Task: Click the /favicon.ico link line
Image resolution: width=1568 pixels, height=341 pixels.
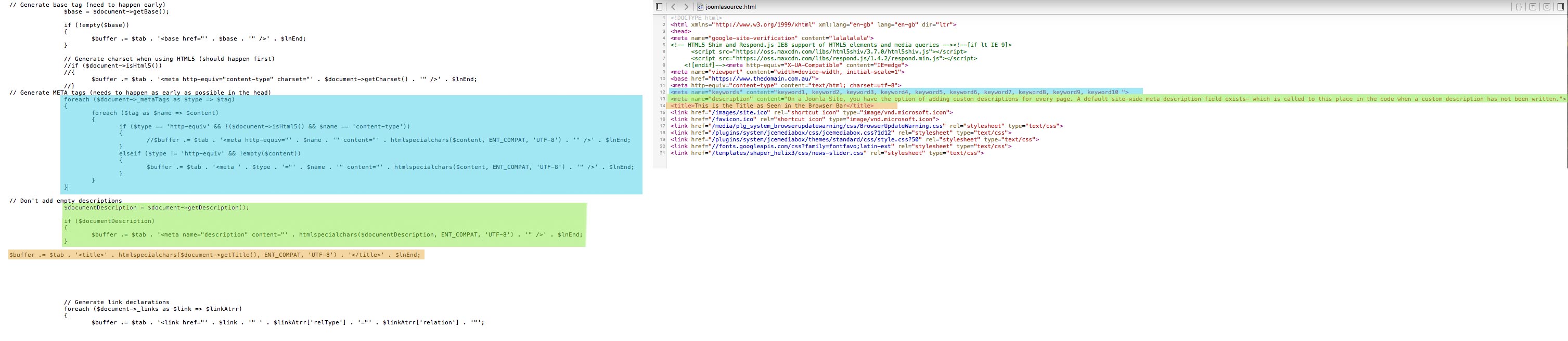Action: click(x=805, y=119)
